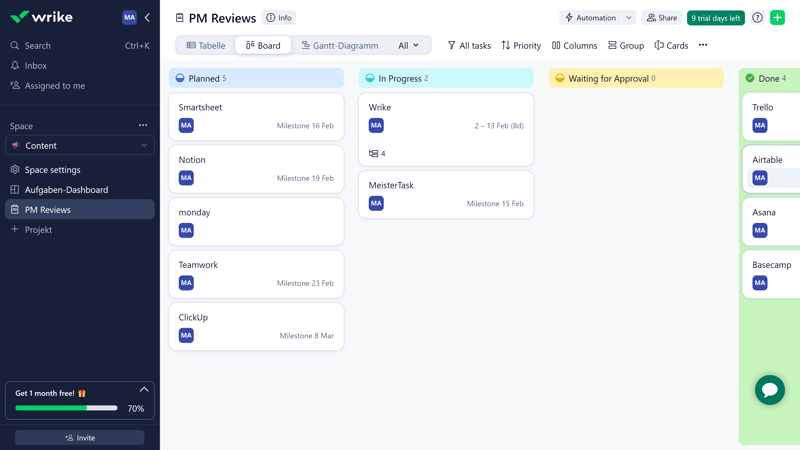Open the help question mark icon

(757, 18)
